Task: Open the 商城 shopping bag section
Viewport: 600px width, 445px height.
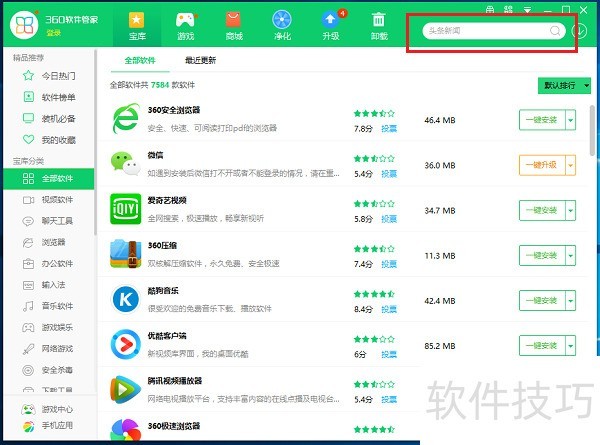Action: pyautogui.click(x=234, y=26)
